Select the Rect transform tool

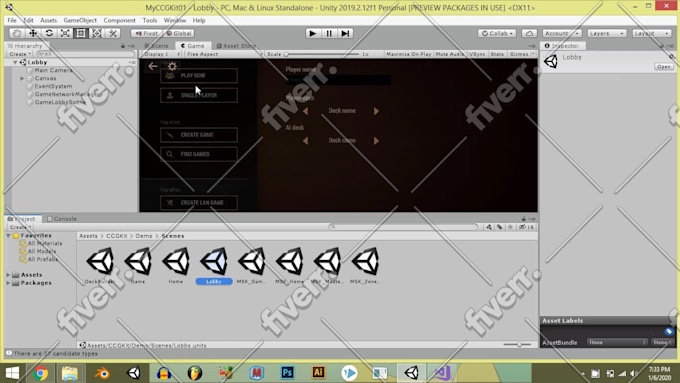pyautogui.click(x=81, y=33)
